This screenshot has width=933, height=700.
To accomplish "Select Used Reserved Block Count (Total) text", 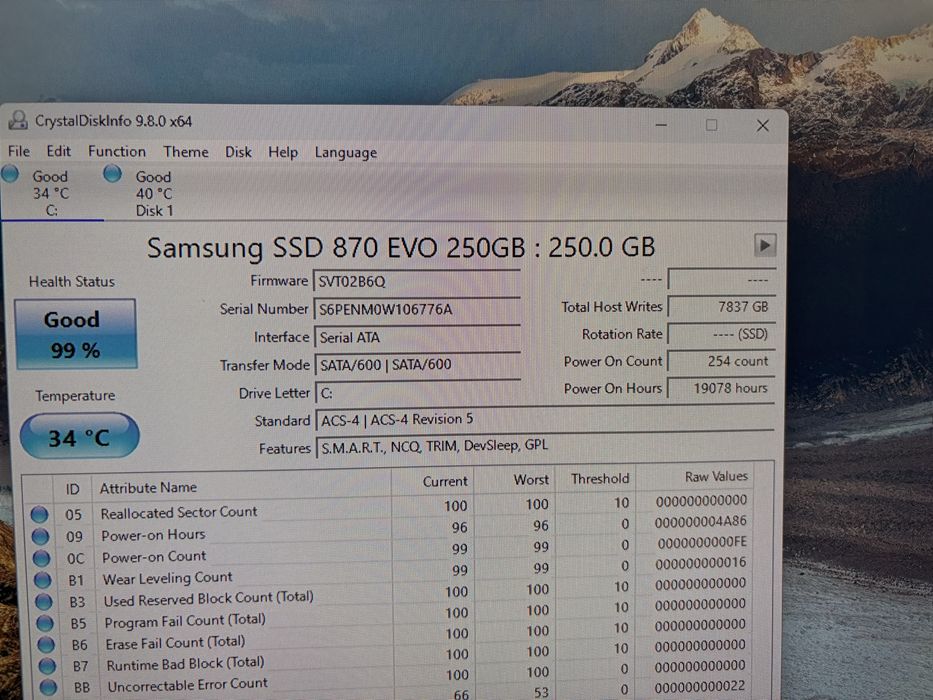I will 208,599.
